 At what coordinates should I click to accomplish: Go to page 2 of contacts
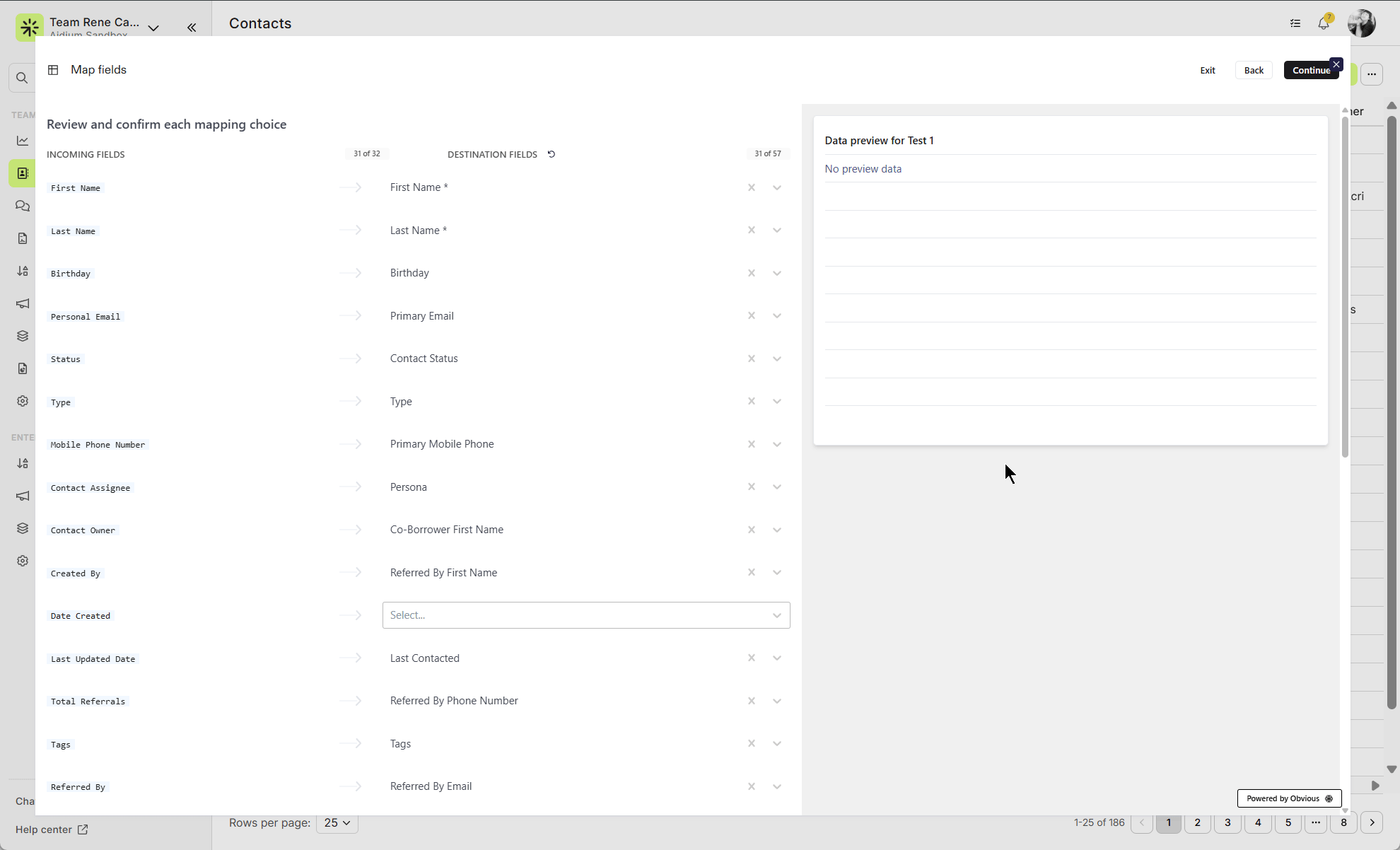coord(1197,822)
